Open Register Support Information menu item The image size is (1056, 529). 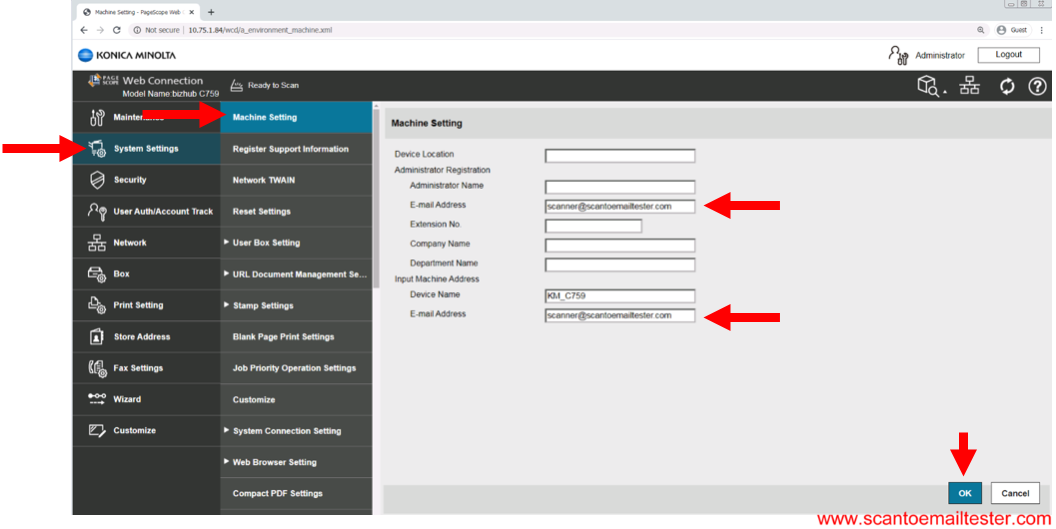[290, 149]
